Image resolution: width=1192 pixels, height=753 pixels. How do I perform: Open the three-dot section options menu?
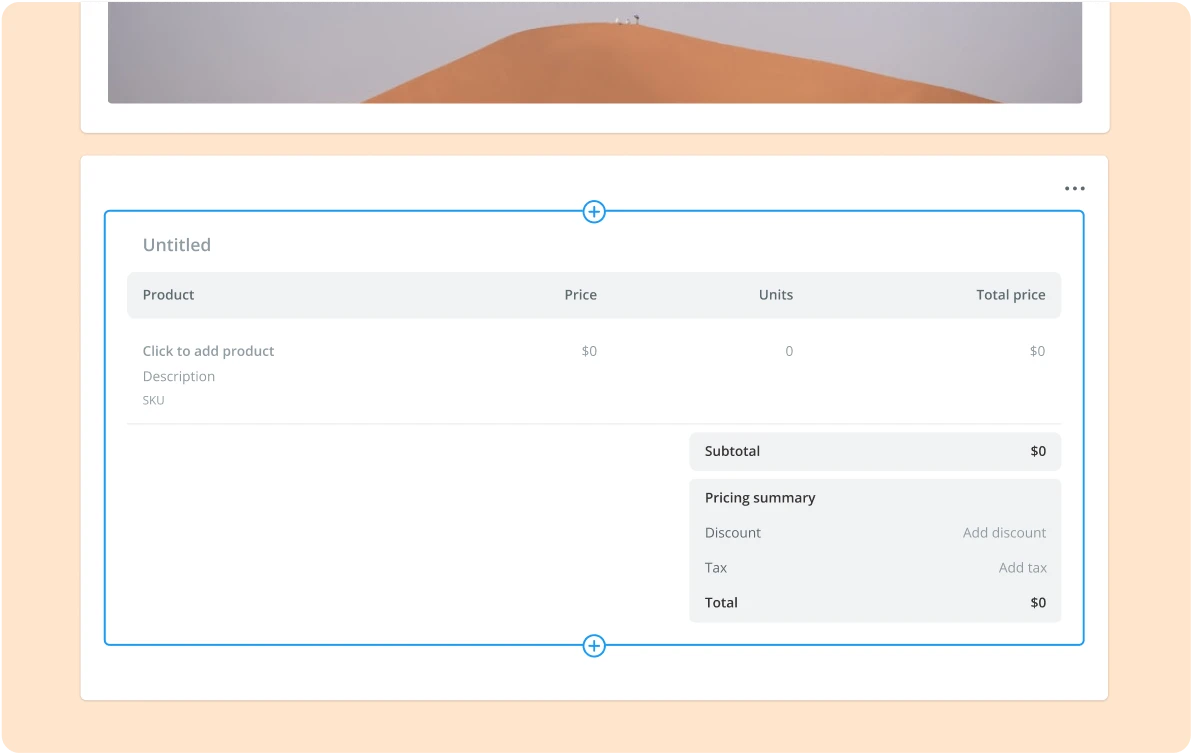[x=1074, y=188]
